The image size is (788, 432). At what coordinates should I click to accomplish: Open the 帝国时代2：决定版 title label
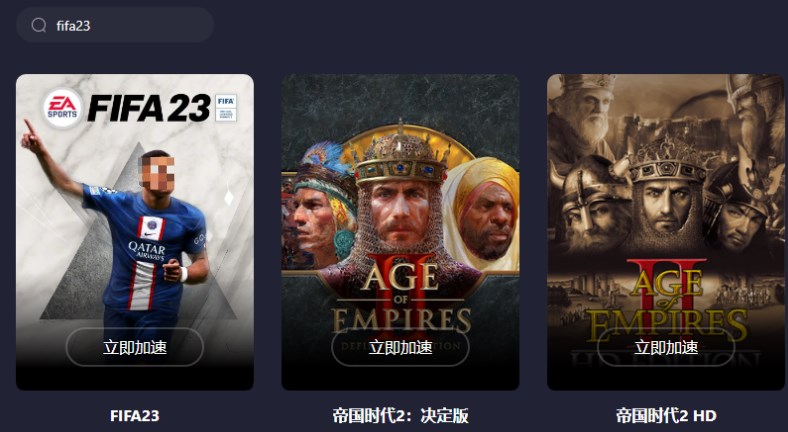click(x=400, y=415)
